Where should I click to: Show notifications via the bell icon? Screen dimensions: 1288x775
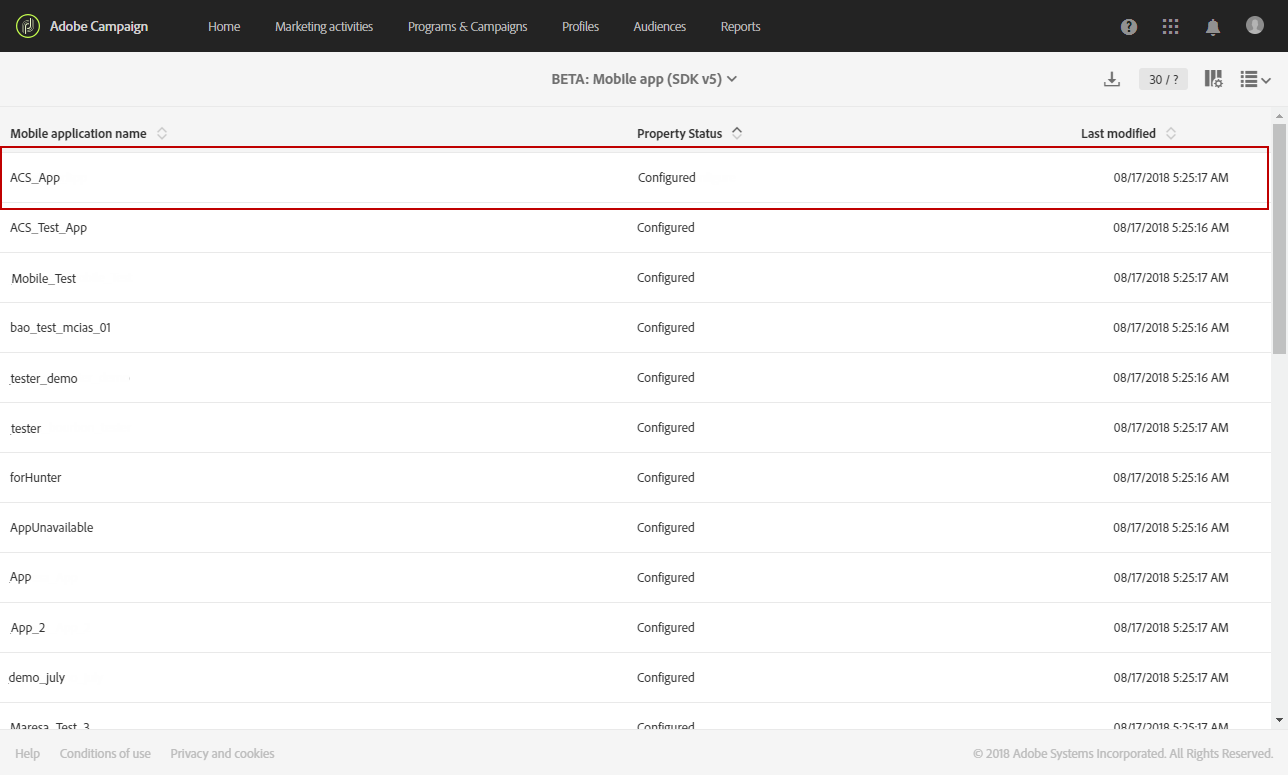[1213, 27]
